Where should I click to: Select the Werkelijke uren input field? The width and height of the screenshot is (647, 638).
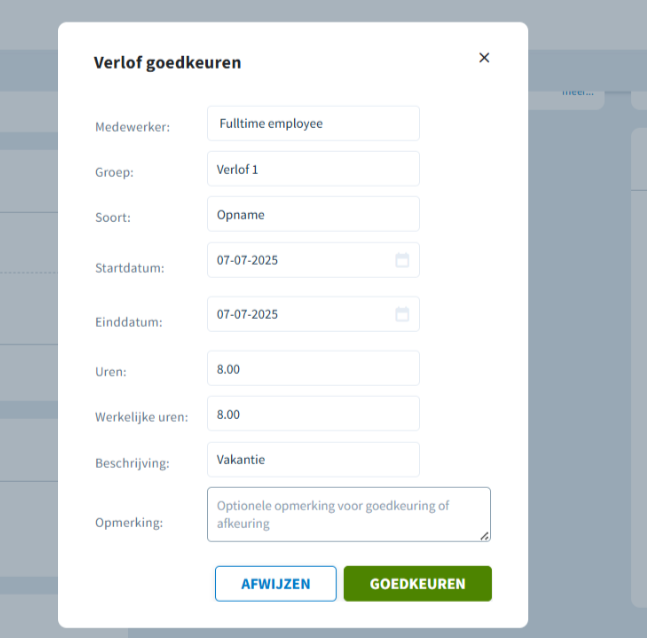pyautogui.click(x=313, y=414)
